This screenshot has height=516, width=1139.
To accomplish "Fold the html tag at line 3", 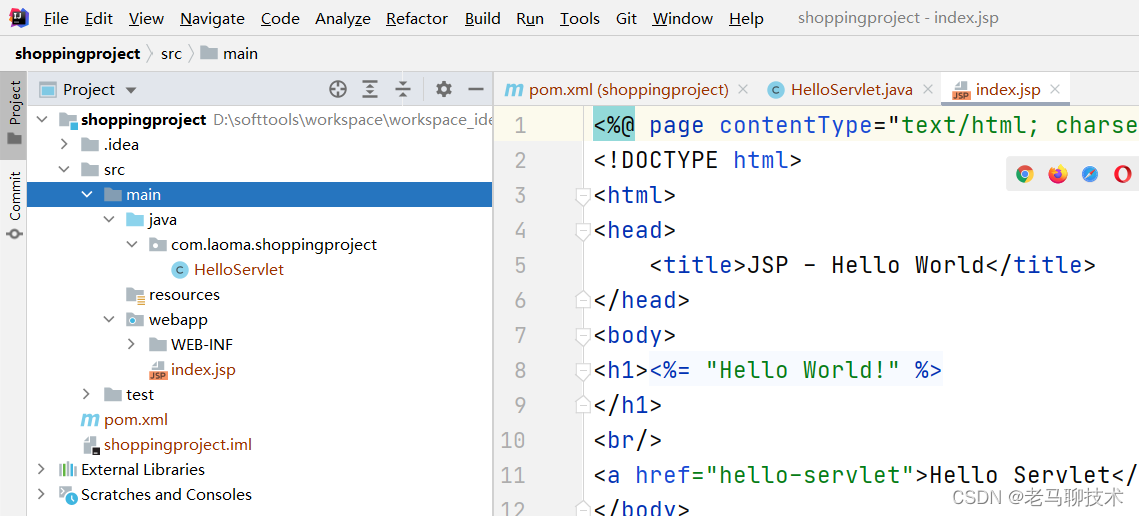I will (582, 196).
